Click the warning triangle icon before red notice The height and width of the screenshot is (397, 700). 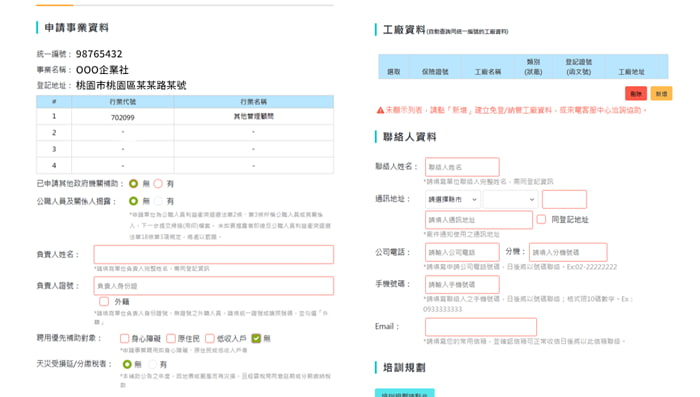pos(380,110)
